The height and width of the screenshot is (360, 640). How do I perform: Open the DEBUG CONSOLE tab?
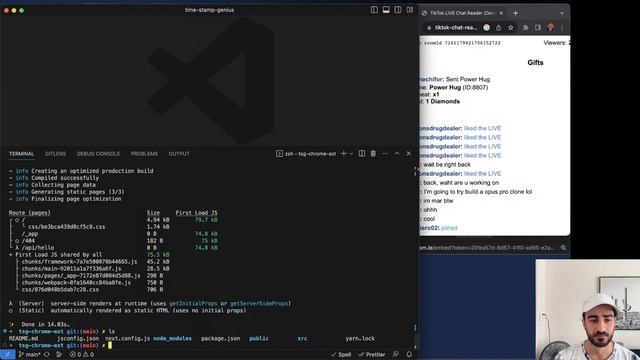(x=98, y=154)
